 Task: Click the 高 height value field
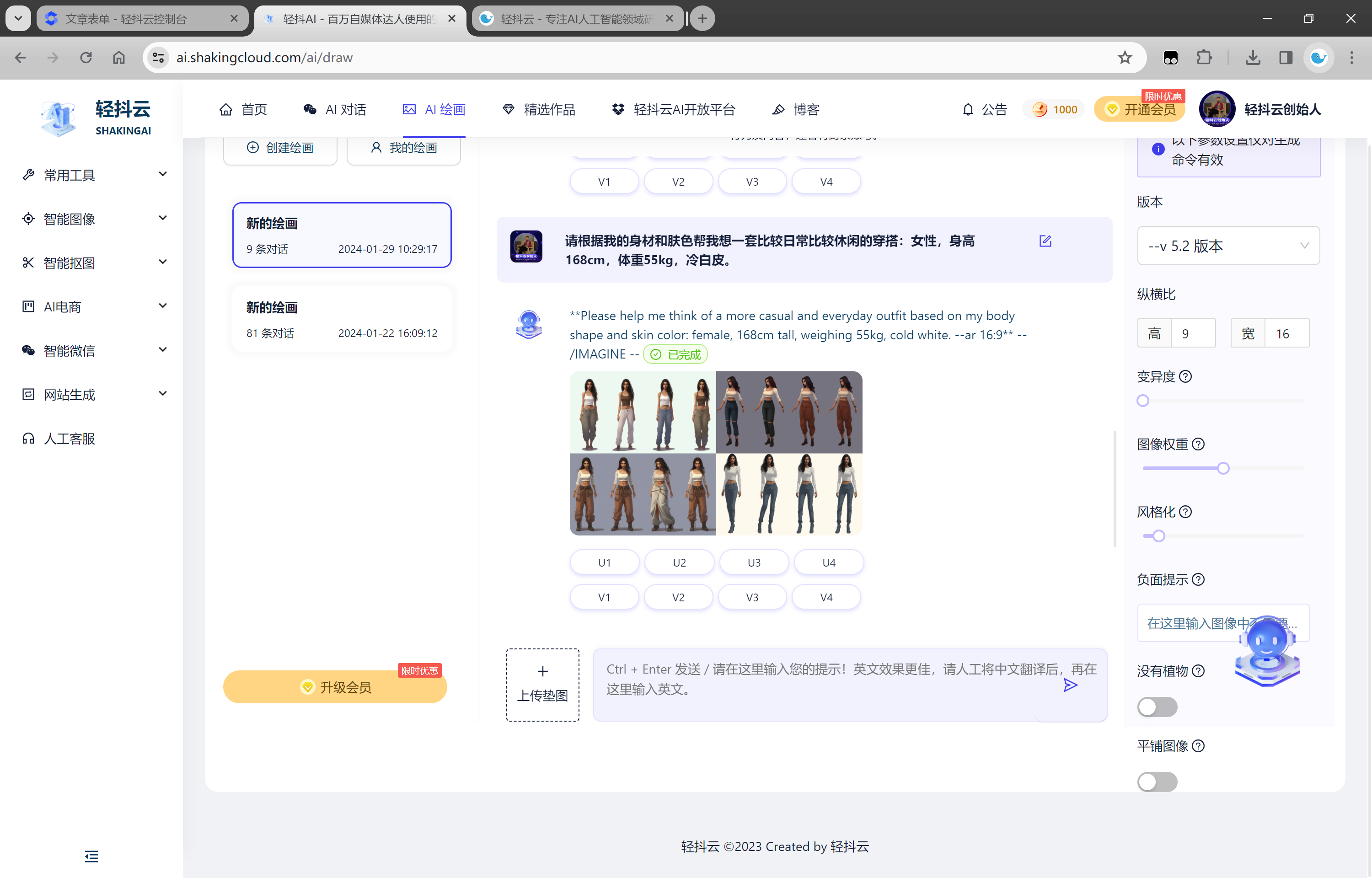coord(1193,333)
